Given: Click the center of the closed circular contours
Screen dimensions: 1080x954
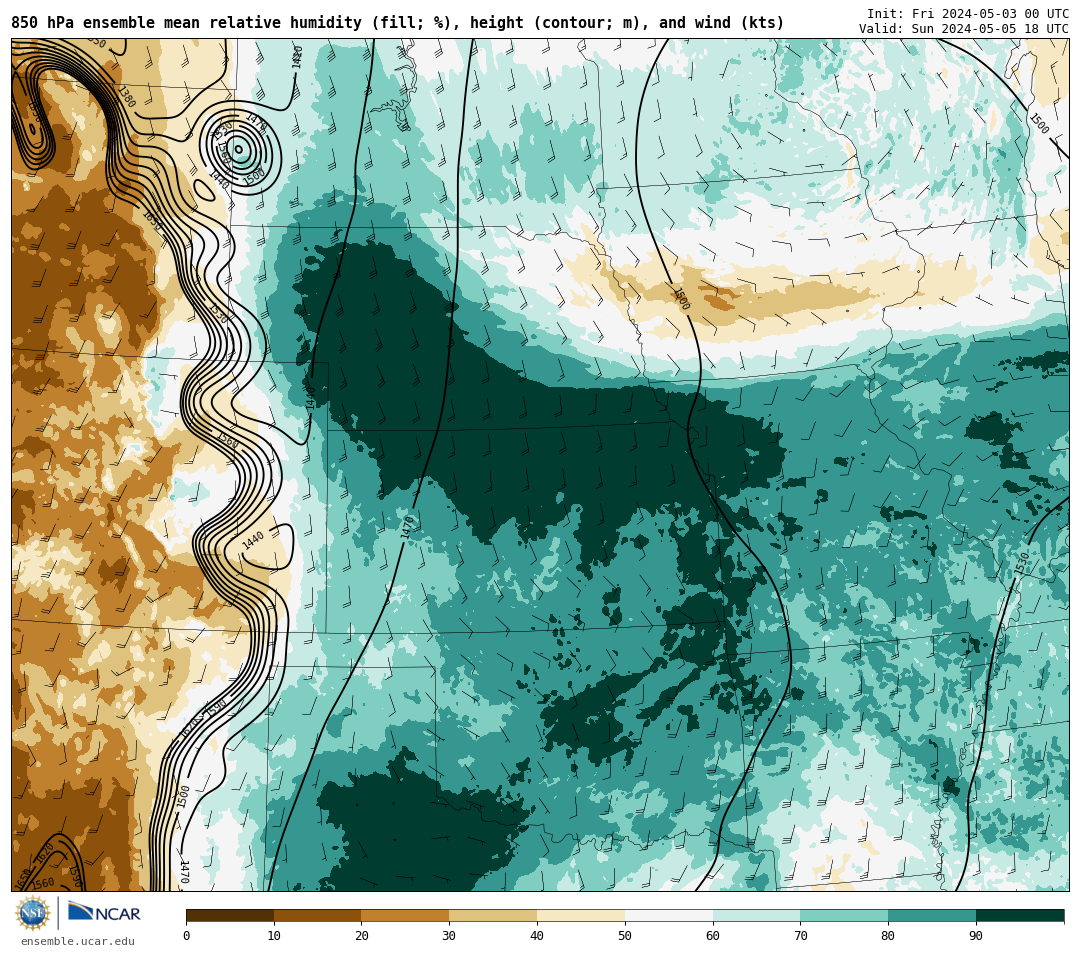Looking at the screenshot, I should pos(239,148).
